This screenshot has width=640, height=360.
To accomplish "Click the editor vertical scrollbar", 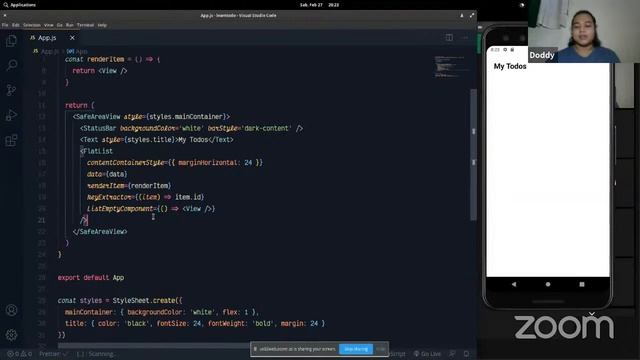I will [473, 155].
